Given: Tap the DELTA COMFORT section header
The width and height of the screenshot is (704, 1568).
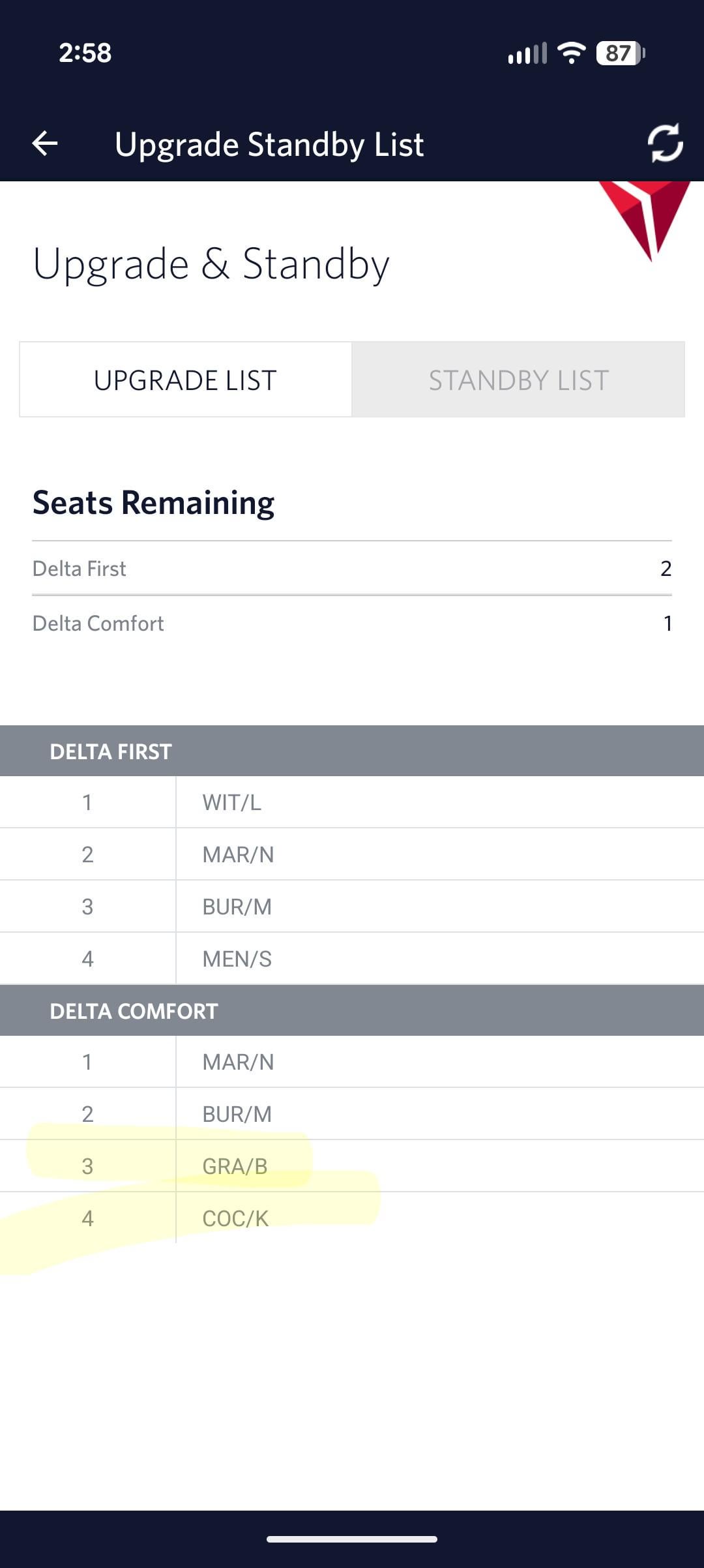Looking at the screenshot, I should pos(134,1011).
